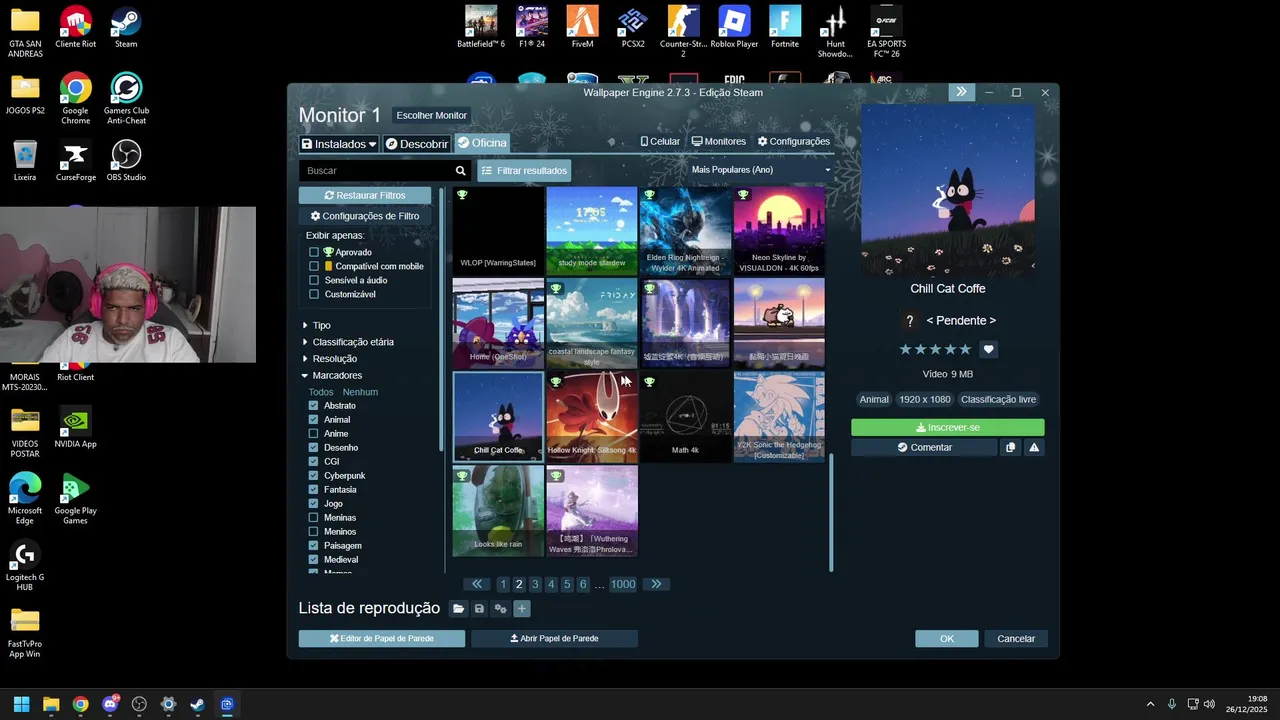
Task: Check the Meninas tag
Action: (313, 518)
